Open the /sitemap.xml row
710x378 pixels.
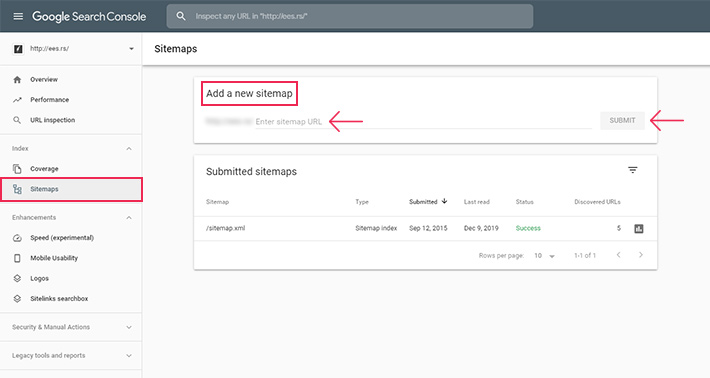pos(425,229)
